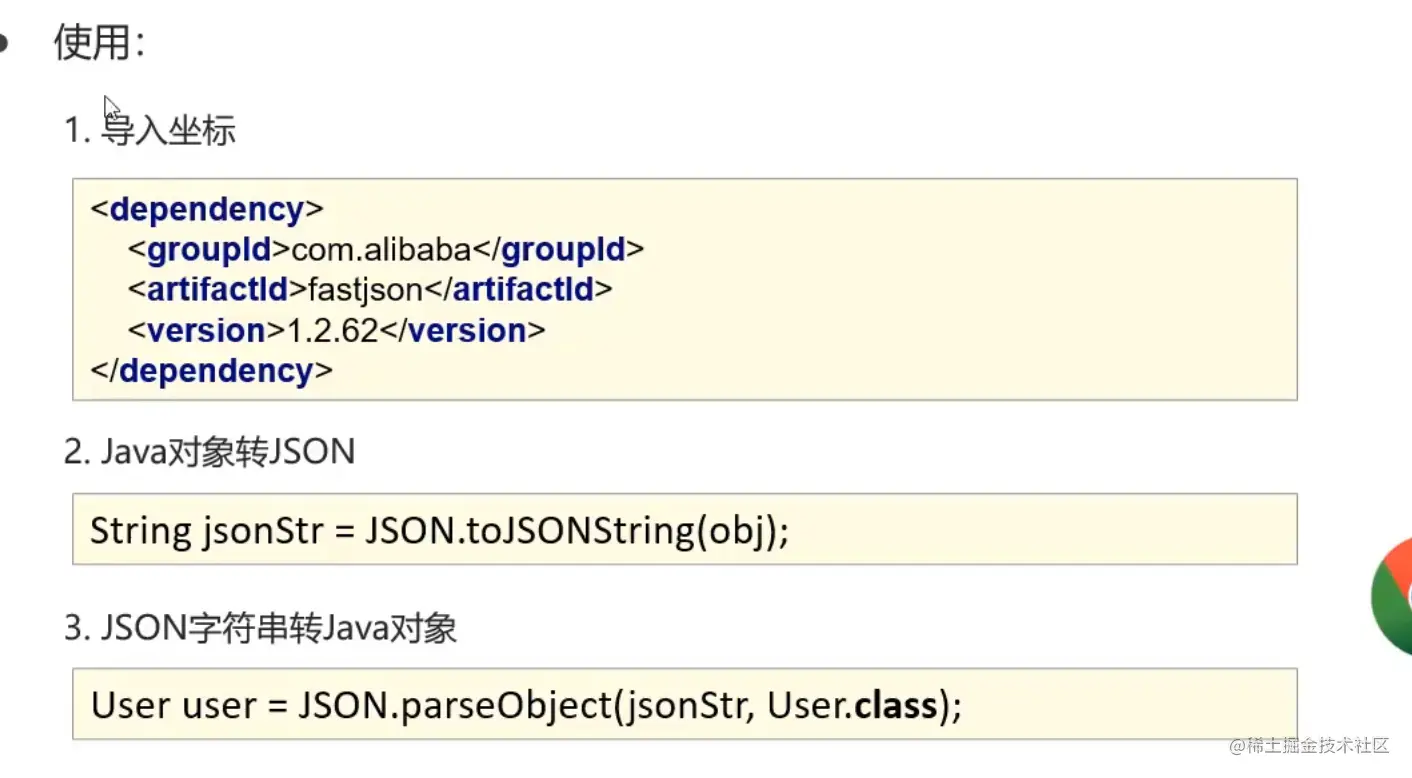
Task: Click the User.class argument
Action: (852, 706)
